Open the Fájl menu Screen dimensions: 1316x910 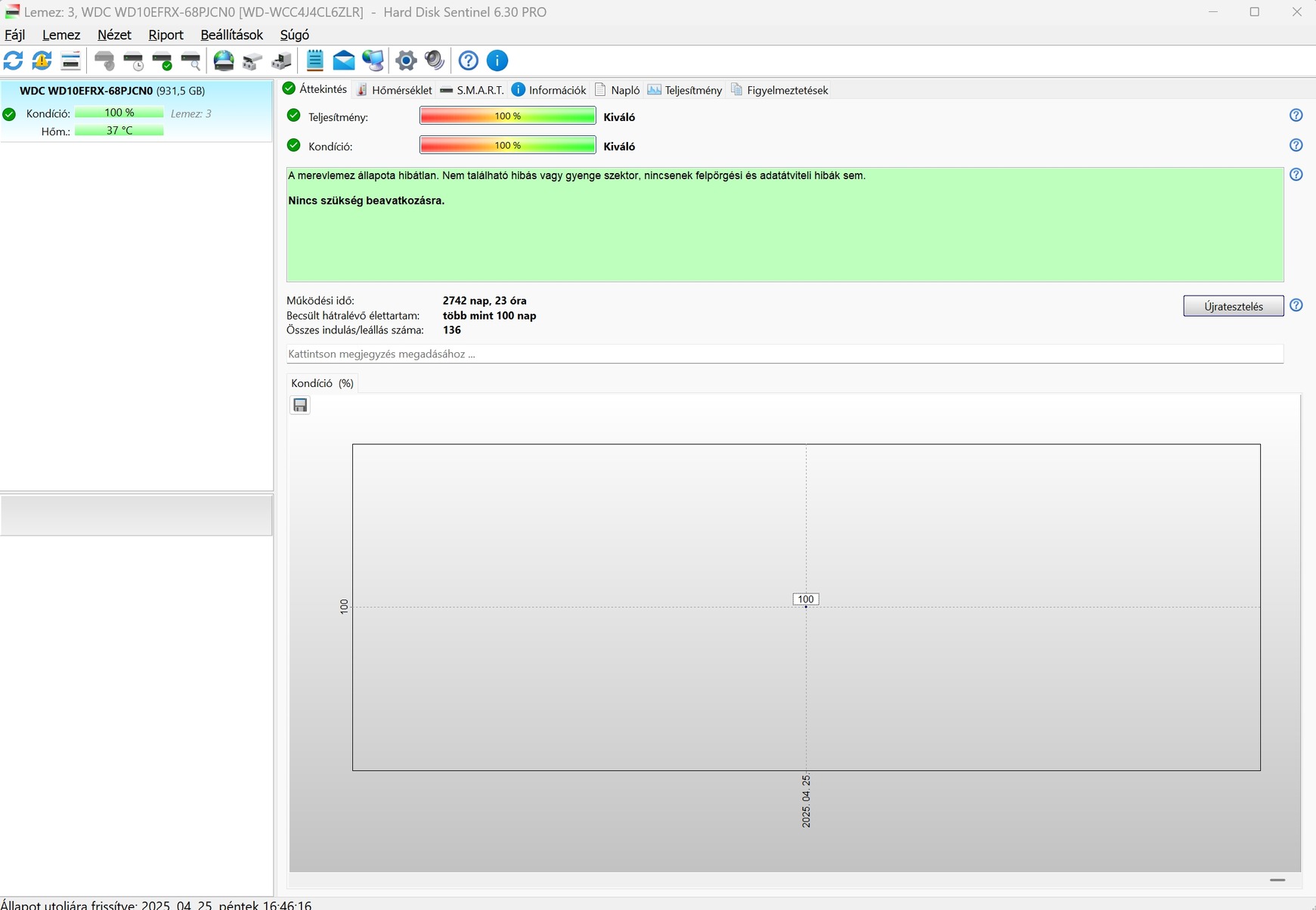[15, 35]
